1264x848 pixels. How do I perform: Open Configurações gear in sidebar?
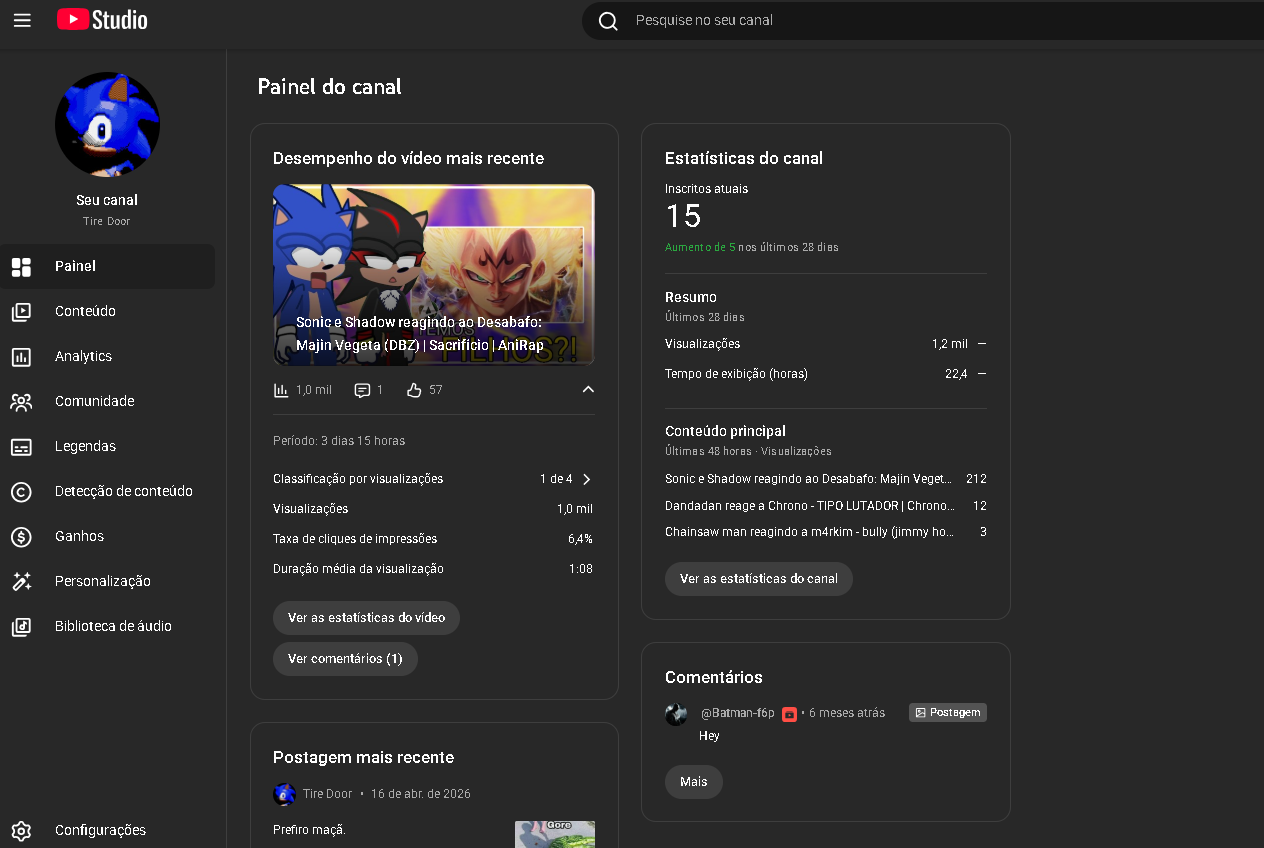[x=21, y=831]
